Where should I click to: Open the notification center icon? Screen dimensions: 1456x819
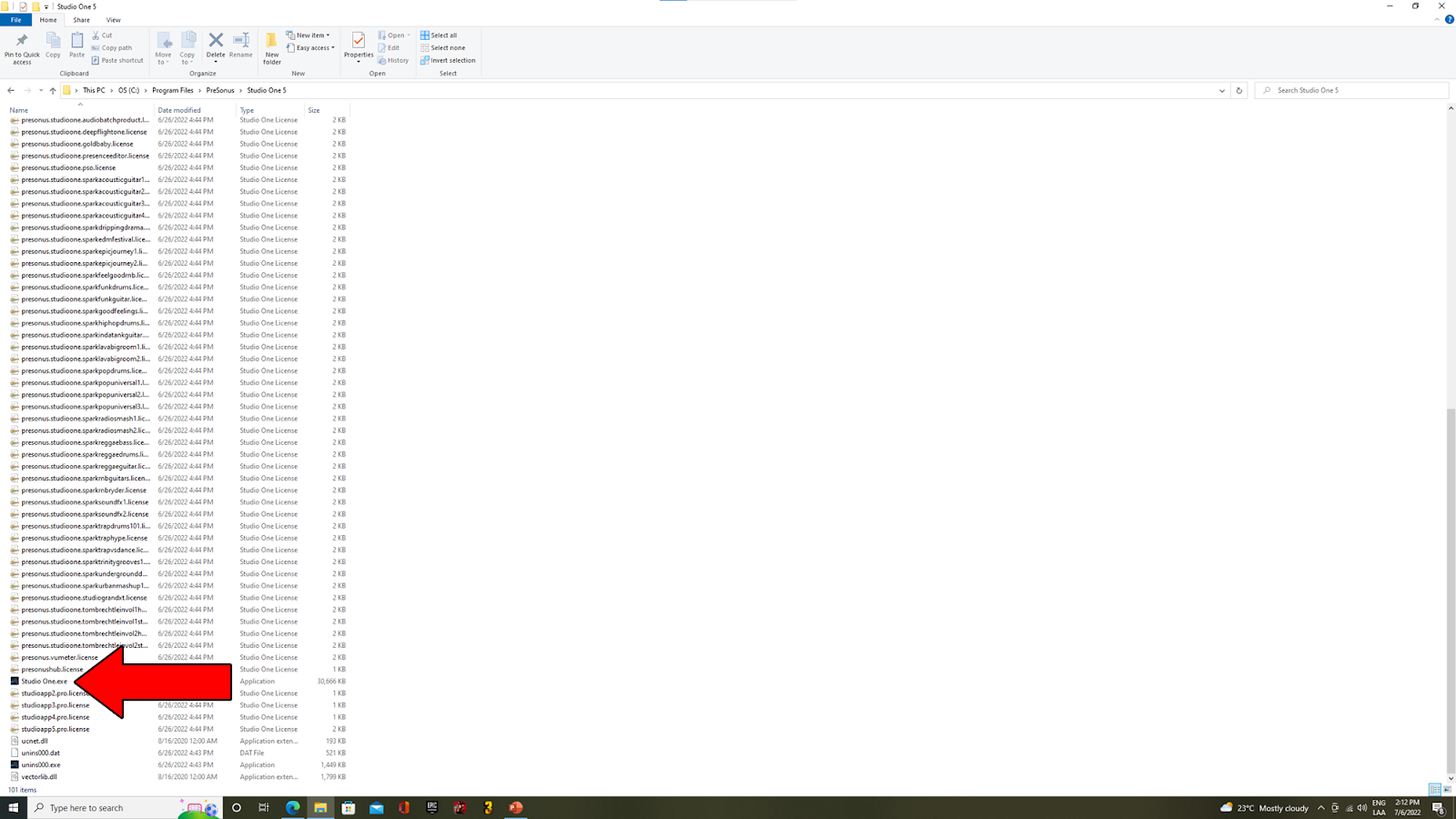(1439, 808)
